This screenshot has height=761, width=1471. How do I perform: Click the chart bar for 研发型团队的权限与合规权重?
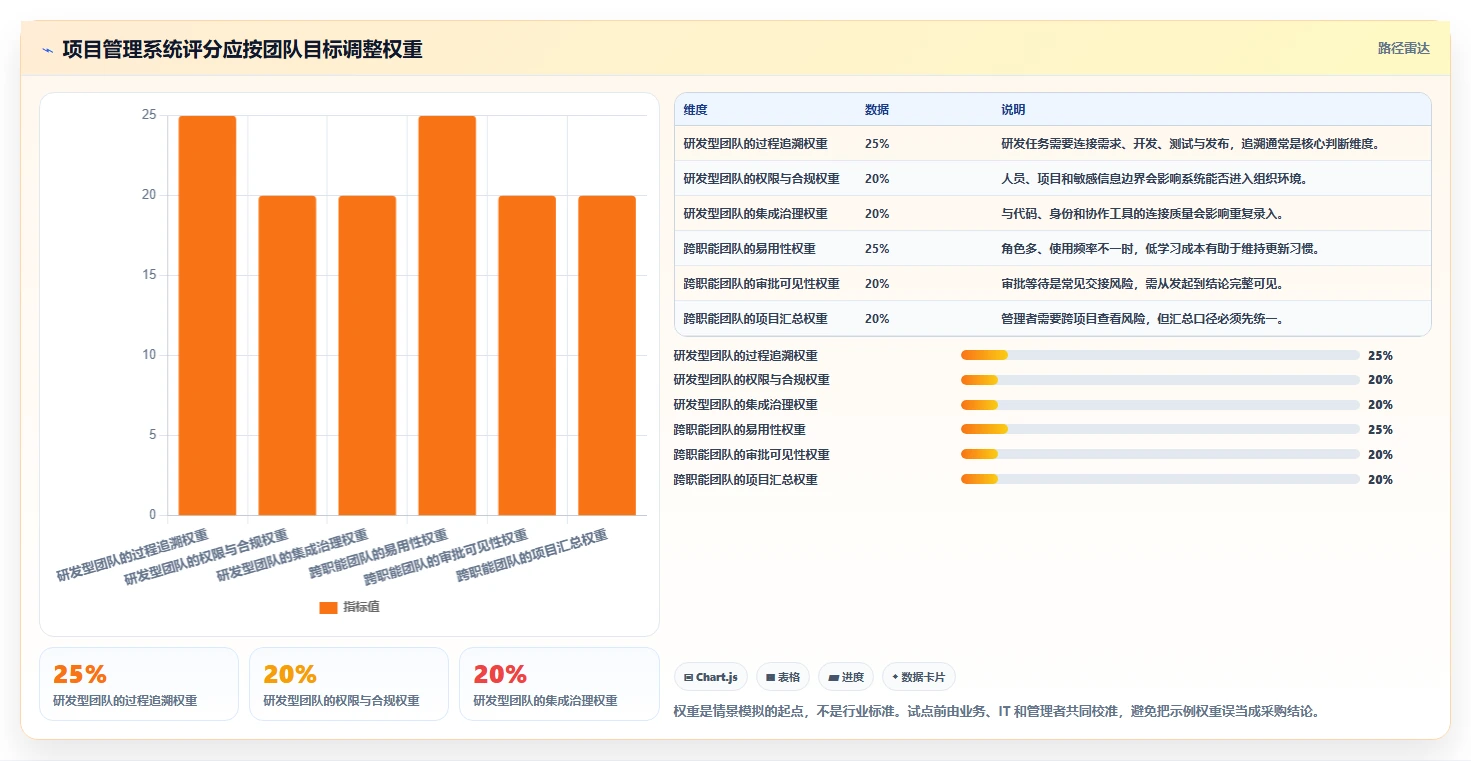(288, 355)
